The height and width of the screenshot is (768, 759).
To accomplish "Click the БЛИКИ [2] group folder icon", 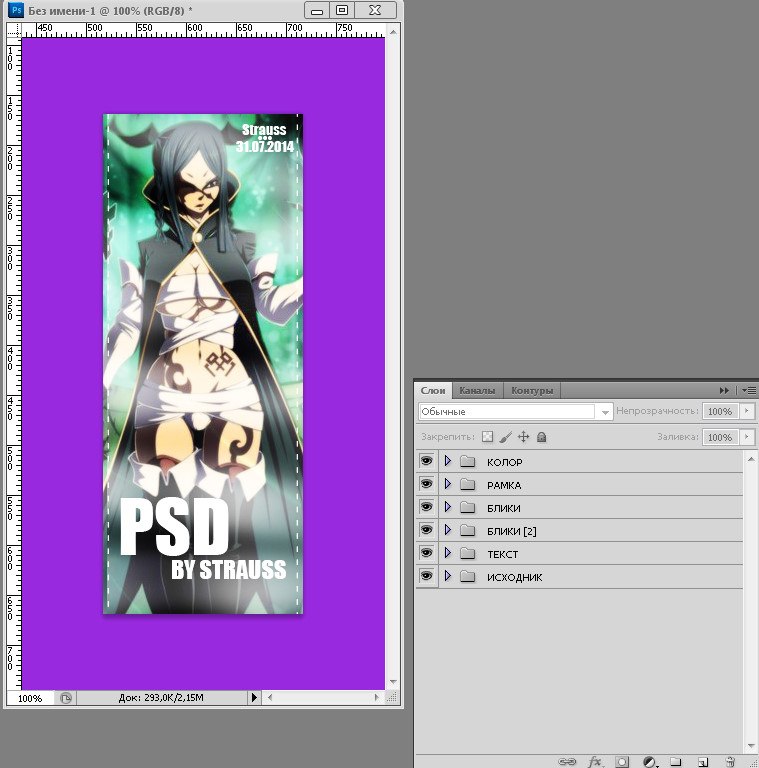I will (x=468, y=530).
